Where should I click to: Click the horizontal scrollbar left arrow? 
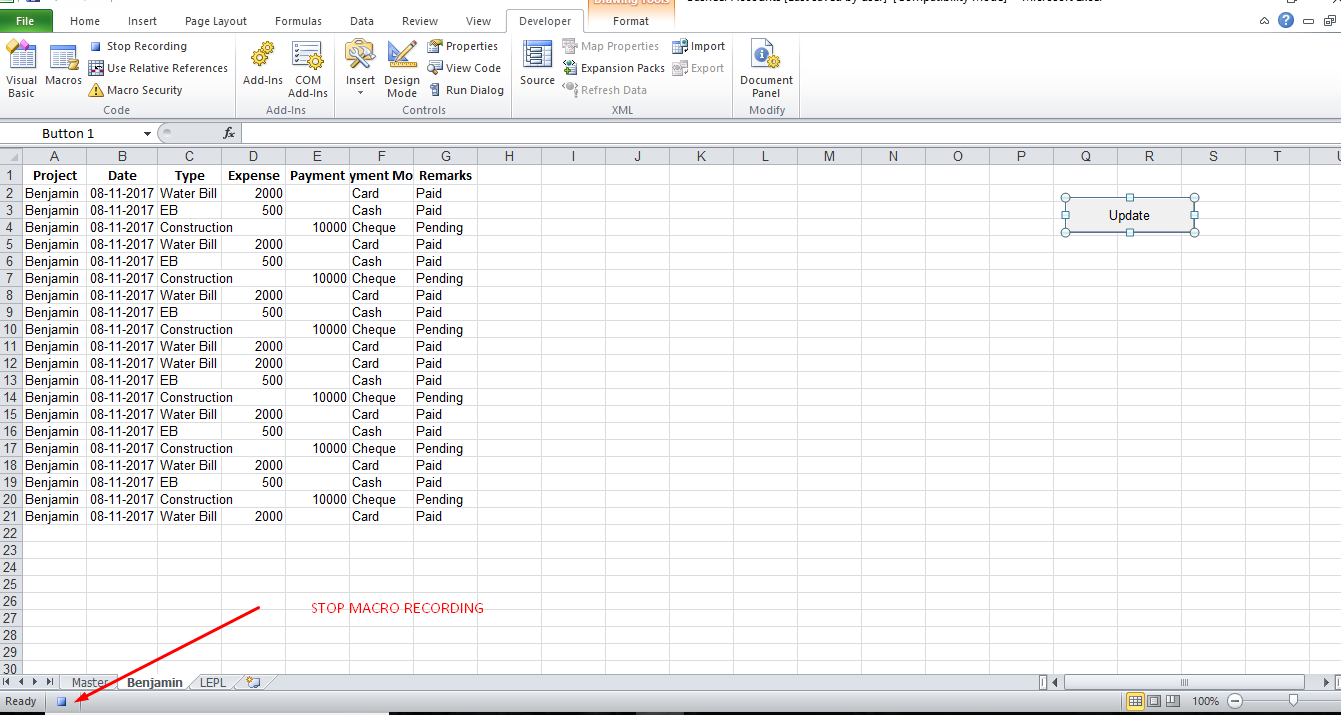click(1056, 682)
